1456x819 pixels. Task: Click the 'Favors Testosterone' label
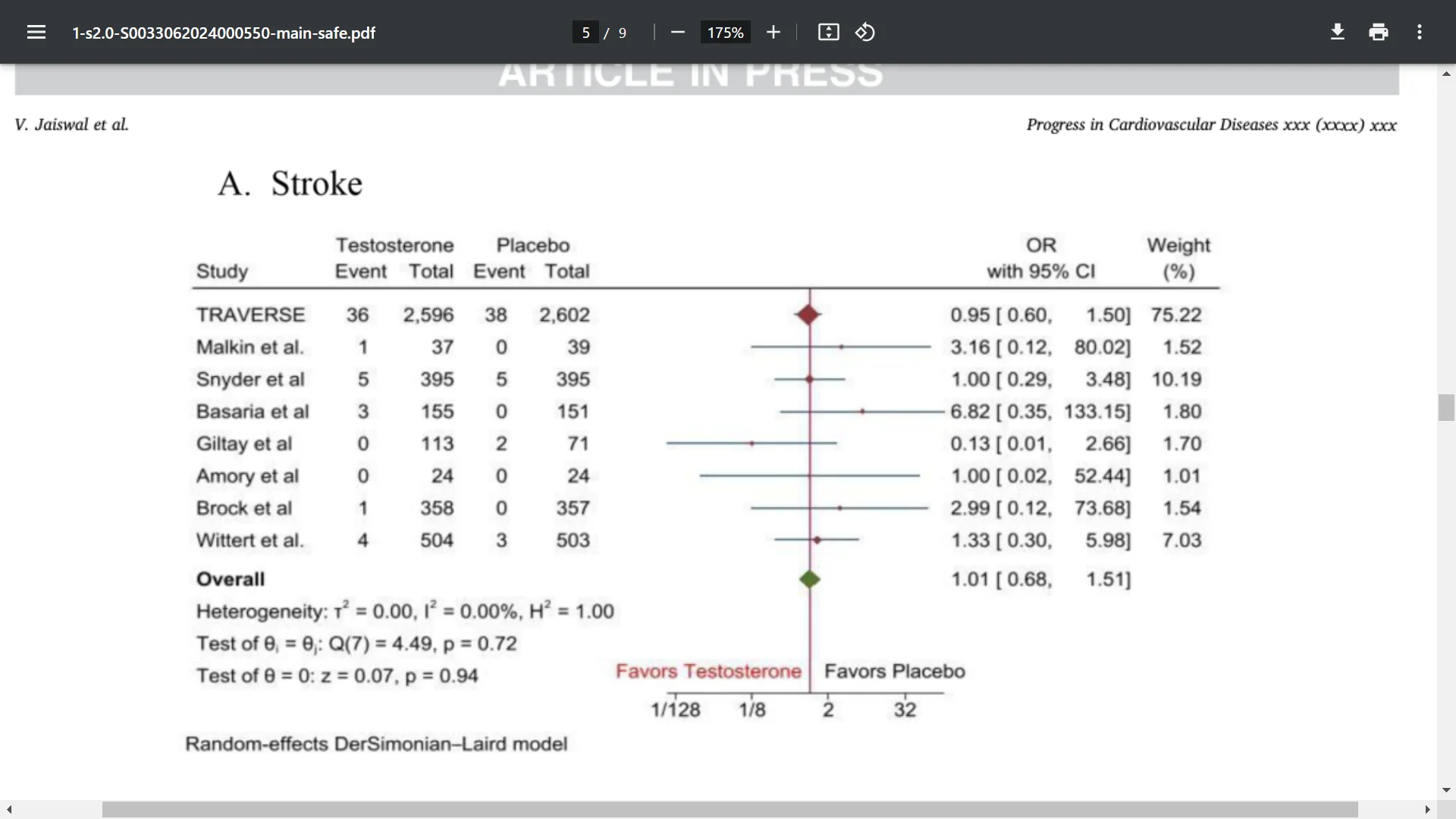pos(708,671)
